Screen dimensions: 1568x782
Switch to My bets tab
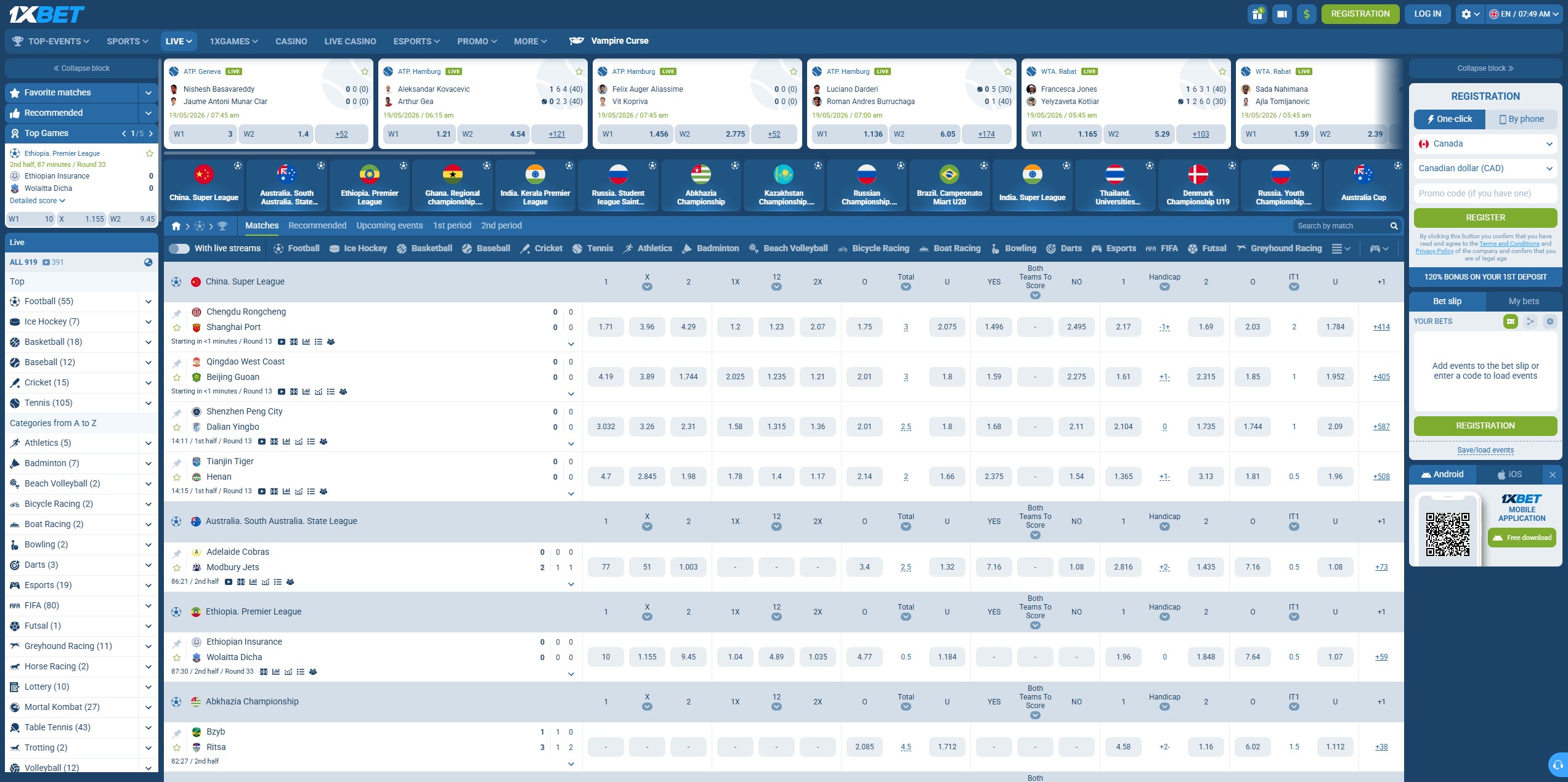[x=1523, y=302]
